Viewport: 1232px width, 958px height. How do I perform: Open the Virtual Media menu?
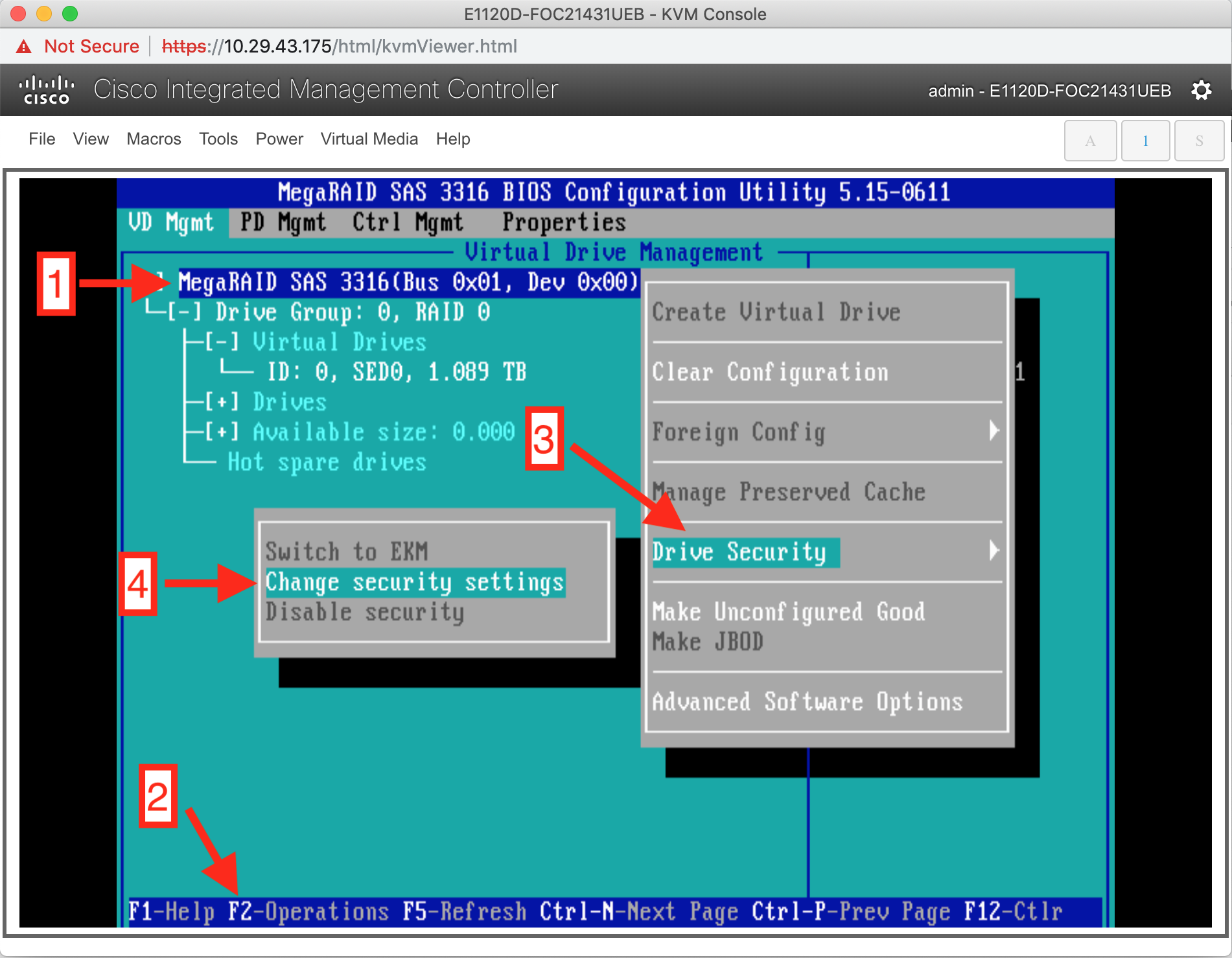tap(369, 139)
